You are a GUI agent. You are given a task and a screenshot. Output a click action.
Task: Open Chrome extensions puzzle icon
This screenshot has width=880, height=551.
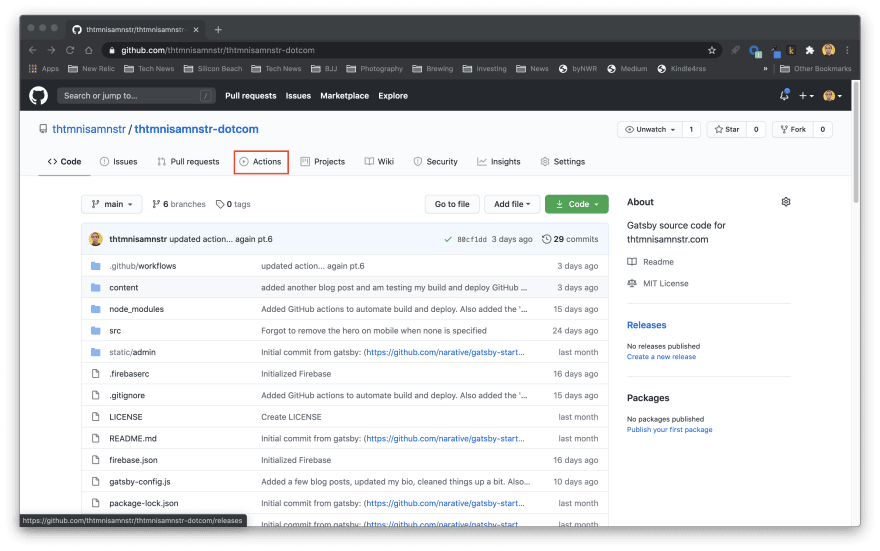[809, 50]
